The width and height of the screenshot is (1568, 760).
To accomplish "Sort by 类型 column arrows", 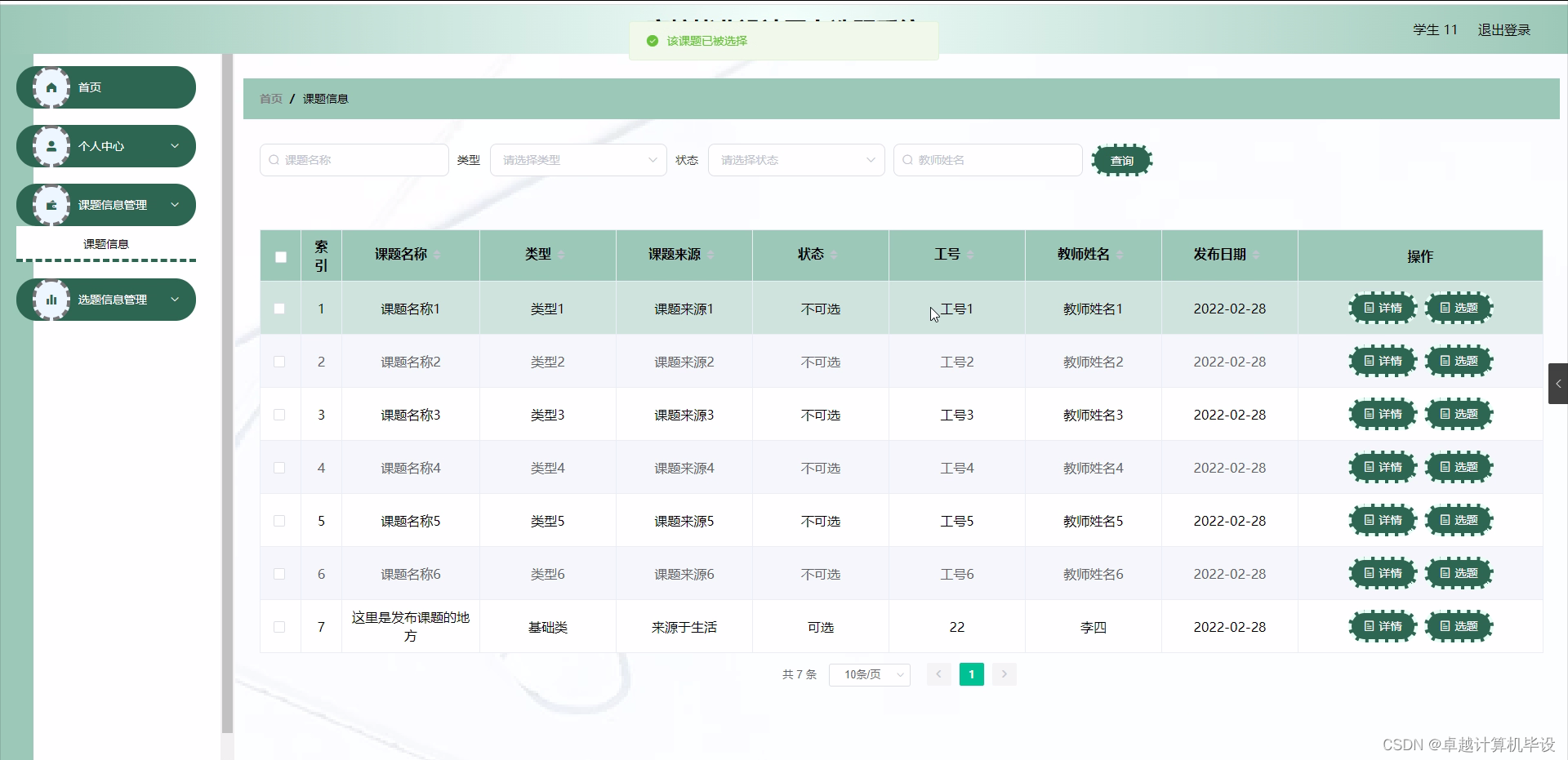I will (x=561, y=255).
